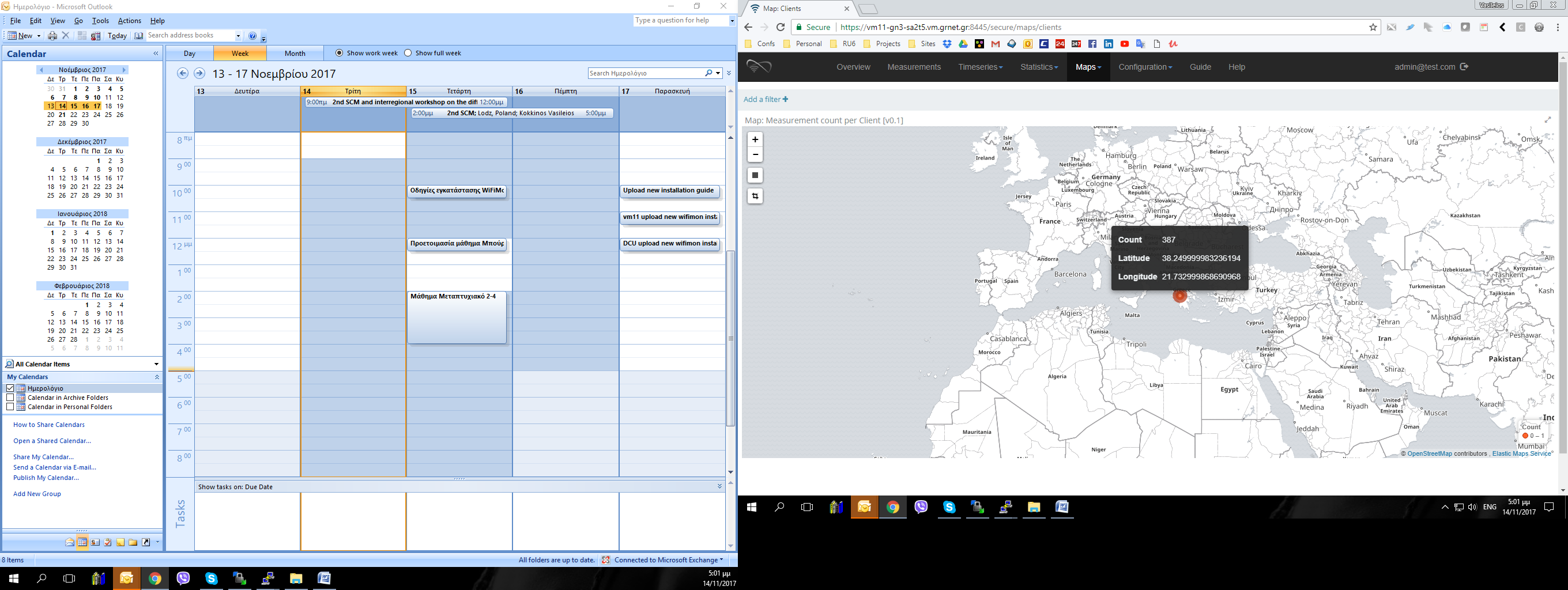Open Outlook Actions menu
1568x590 pixels.
(129, 21)
